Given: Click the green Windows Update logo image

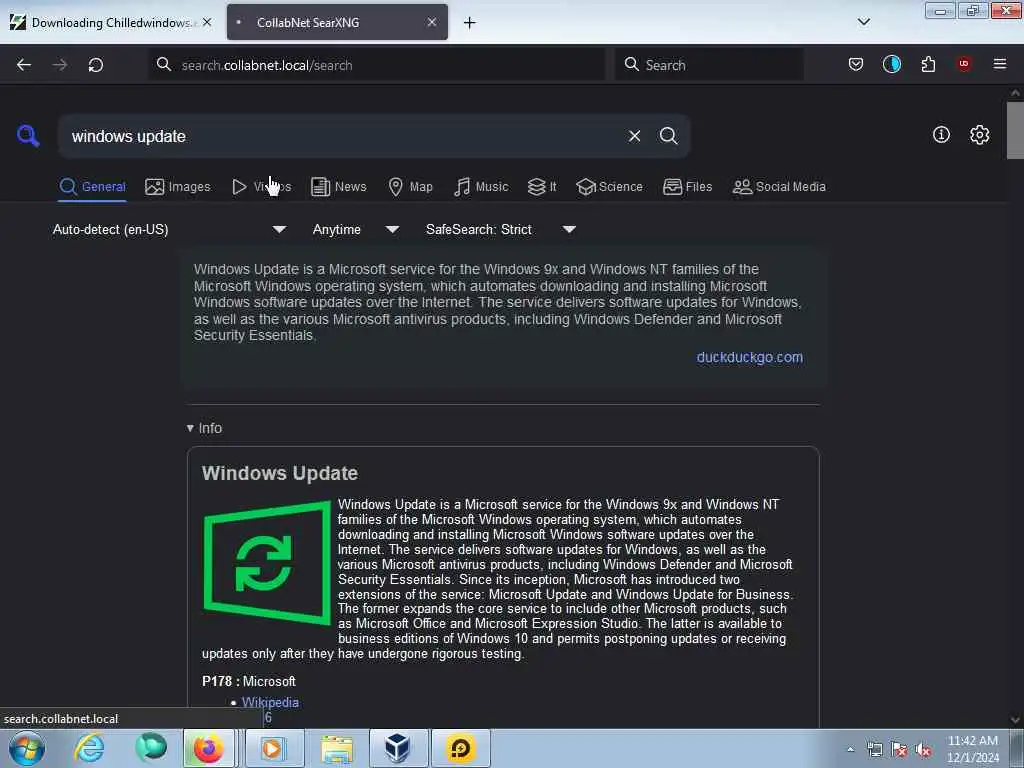Looking at the screenshot, I should click(x=267, y=563).
